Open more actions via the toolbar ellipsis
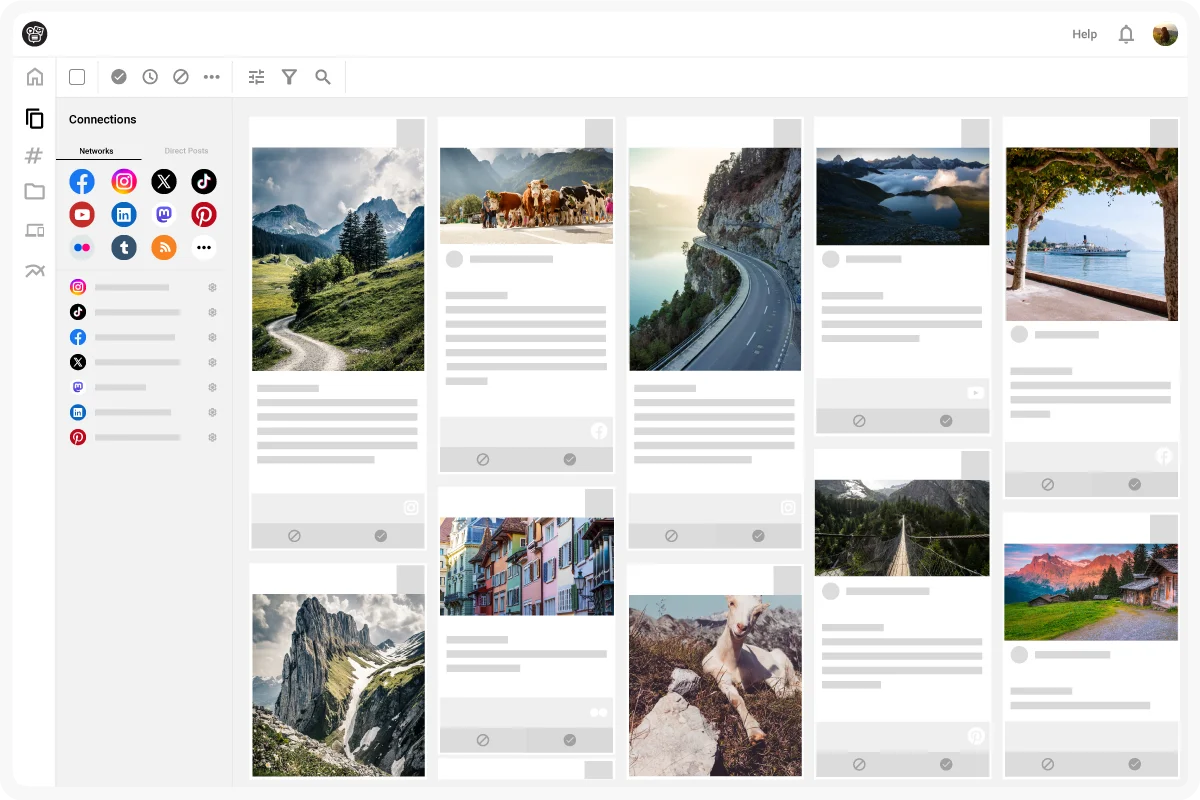 pyautogui.click(x=211, y=76)
